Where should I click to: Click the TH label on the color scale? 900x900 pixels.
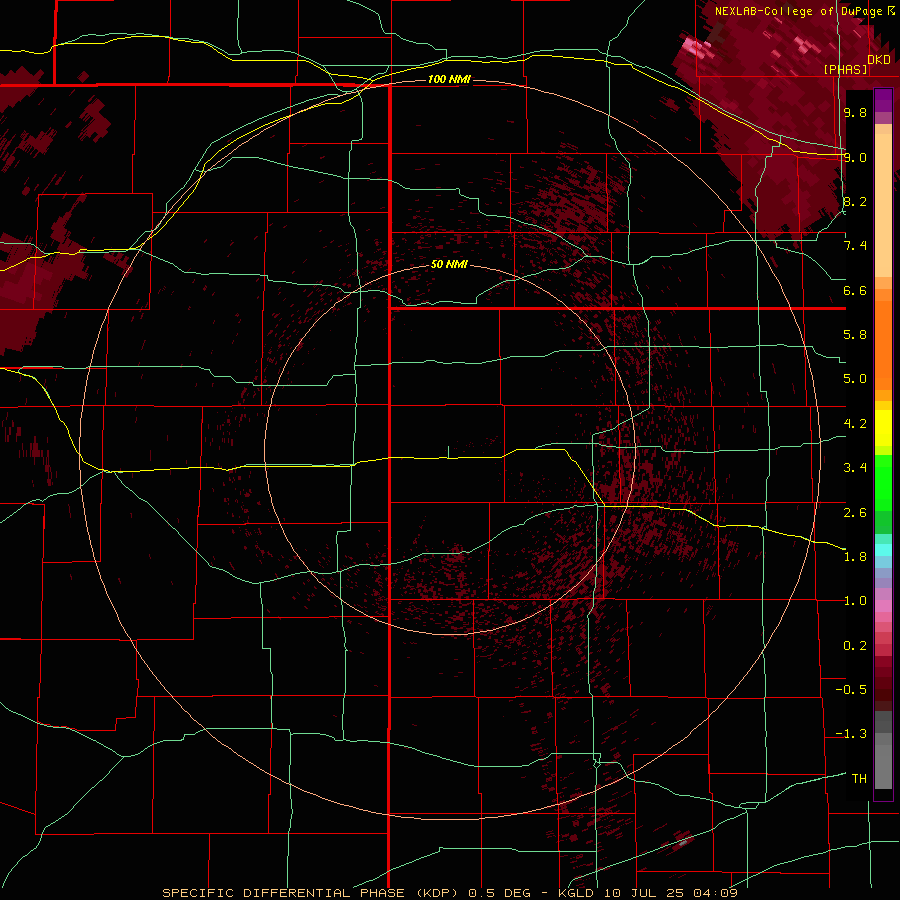click(x=859, y=779)
